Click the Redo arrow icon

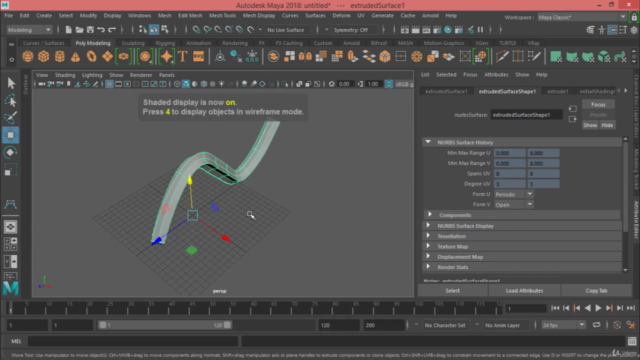coord(111,30)
